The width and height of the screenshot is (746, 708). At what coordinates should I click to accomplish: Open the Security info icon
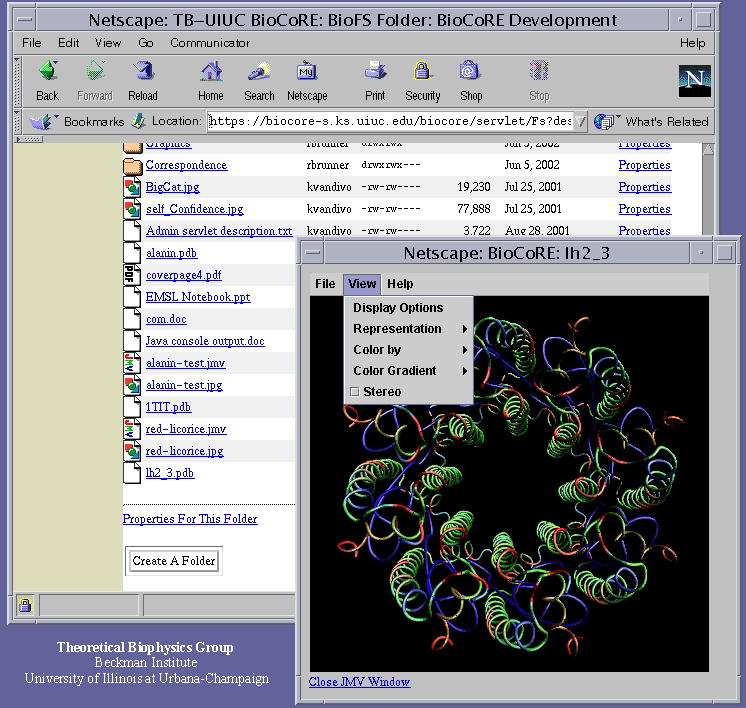pyautogui.click(x=422, y=72)
